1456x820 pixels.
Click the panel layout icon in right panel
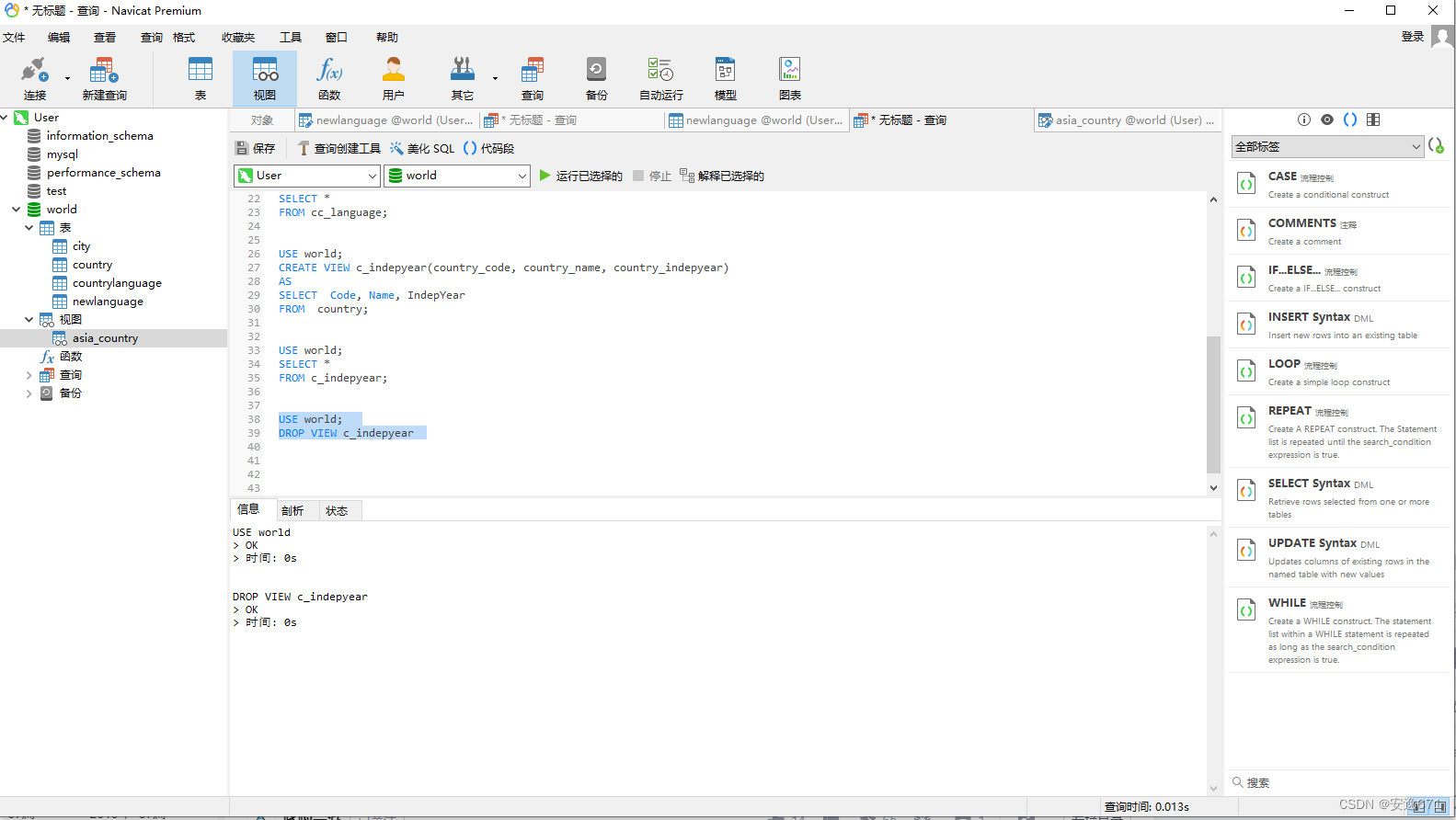point(1373,120)
